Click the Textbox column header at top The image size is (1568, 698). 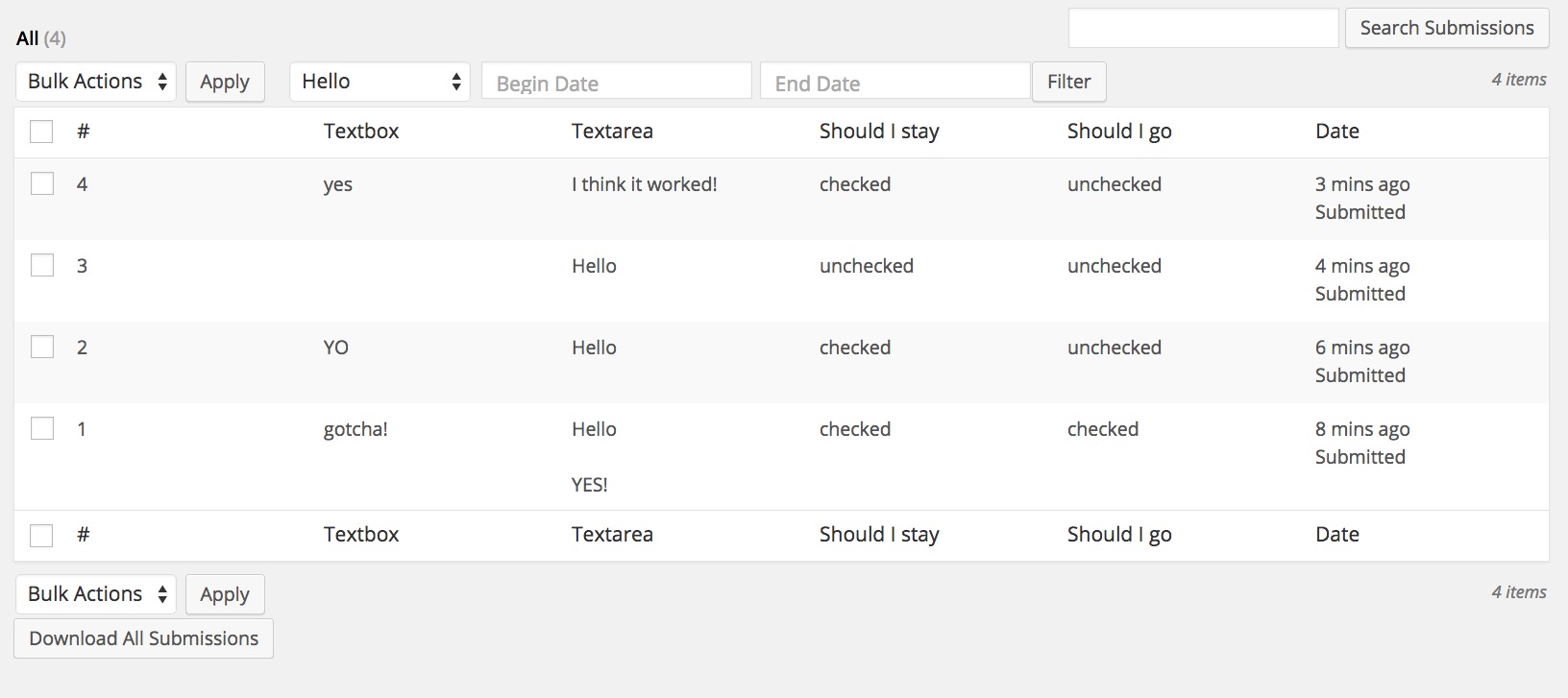361,132
